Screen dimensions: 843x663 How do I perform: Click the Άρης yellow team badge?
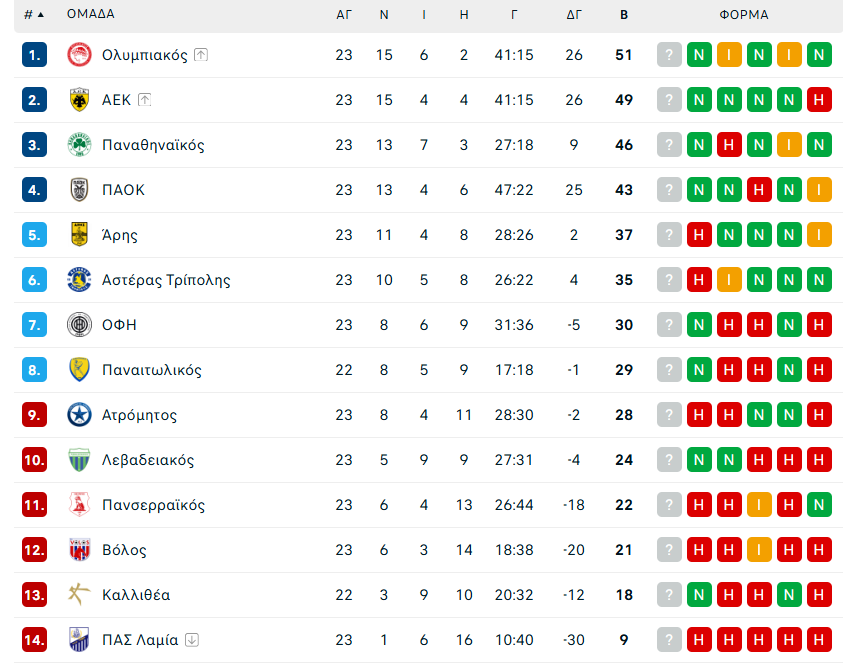click(79, 235)
